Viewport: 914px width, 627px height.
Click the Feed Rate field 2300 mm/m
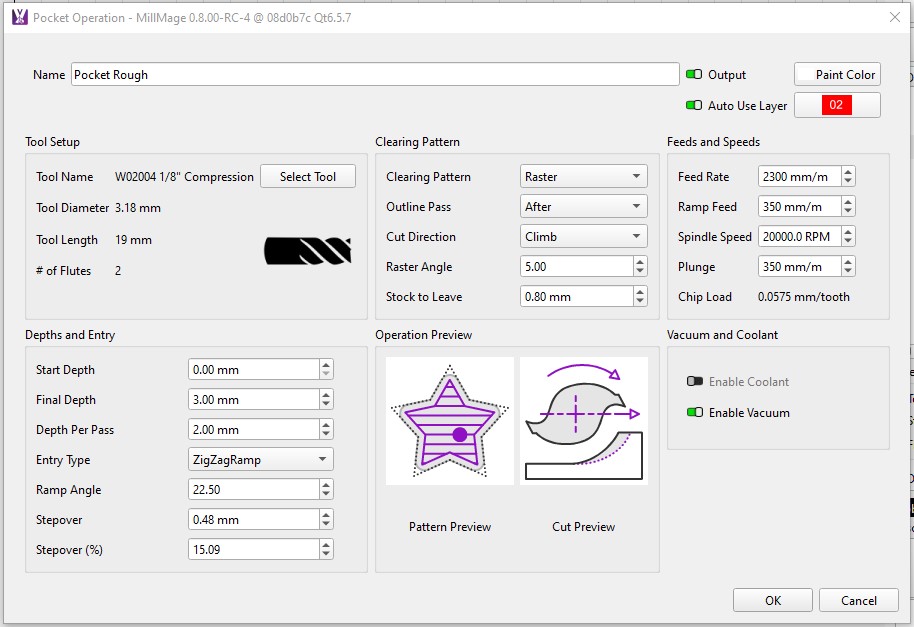799,177
